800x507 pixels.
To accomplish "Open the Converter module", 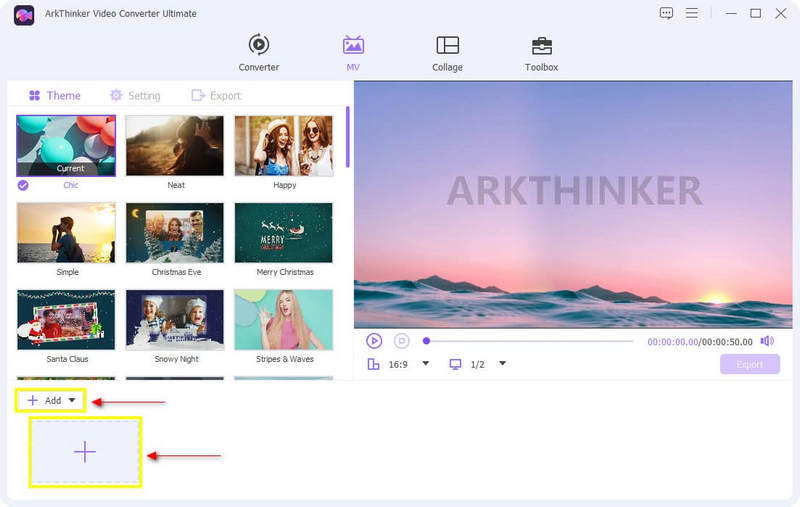I will point(259,53).
